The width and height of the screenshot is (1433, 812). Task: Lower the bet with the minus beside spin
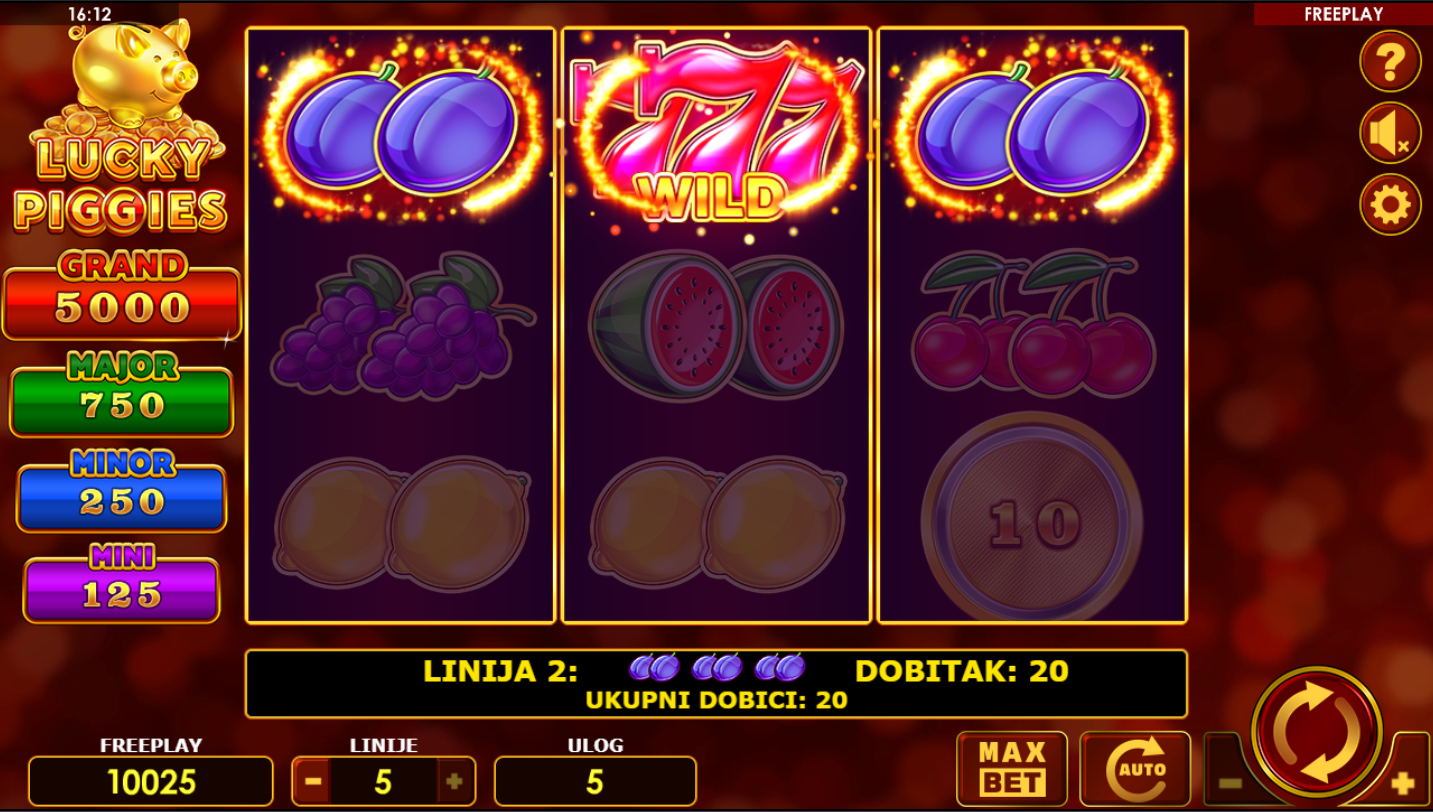click(x=1230, y=782)
